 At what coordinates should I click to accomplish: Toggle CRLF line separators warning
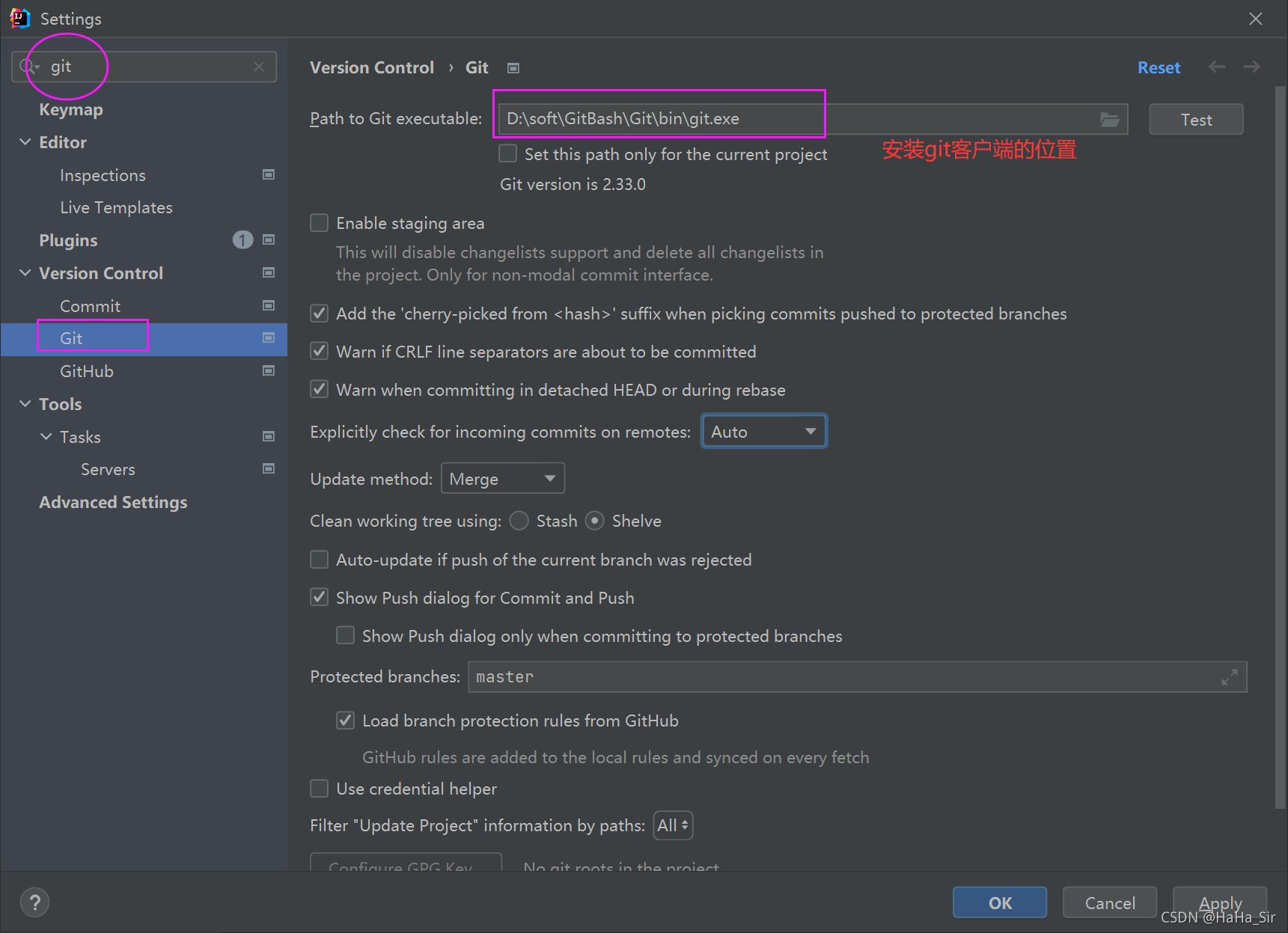(320, 352)
